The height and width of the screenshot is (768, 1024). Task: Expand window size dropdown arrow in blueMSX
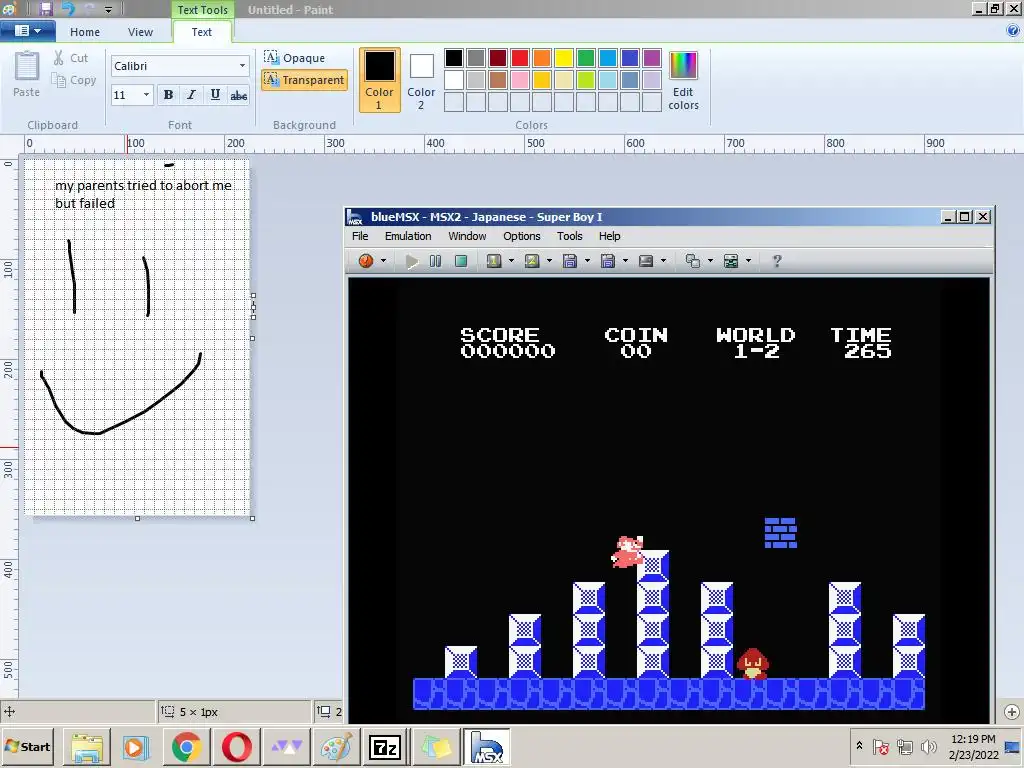(711, 261)
